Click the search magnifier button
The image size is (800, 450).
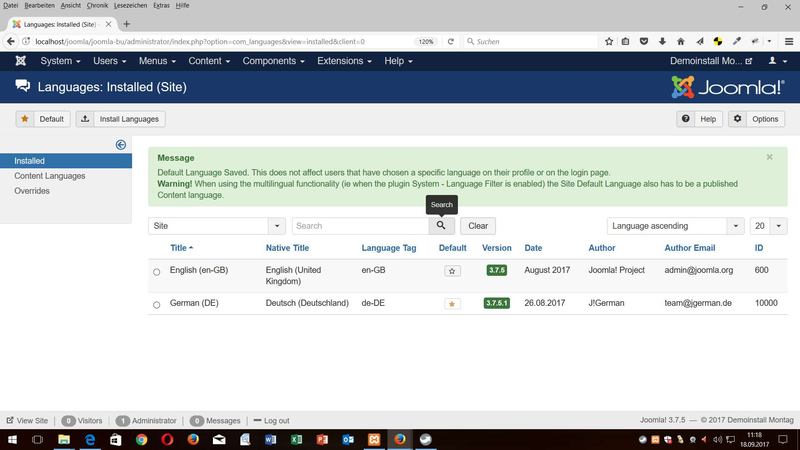pos(441,226)
